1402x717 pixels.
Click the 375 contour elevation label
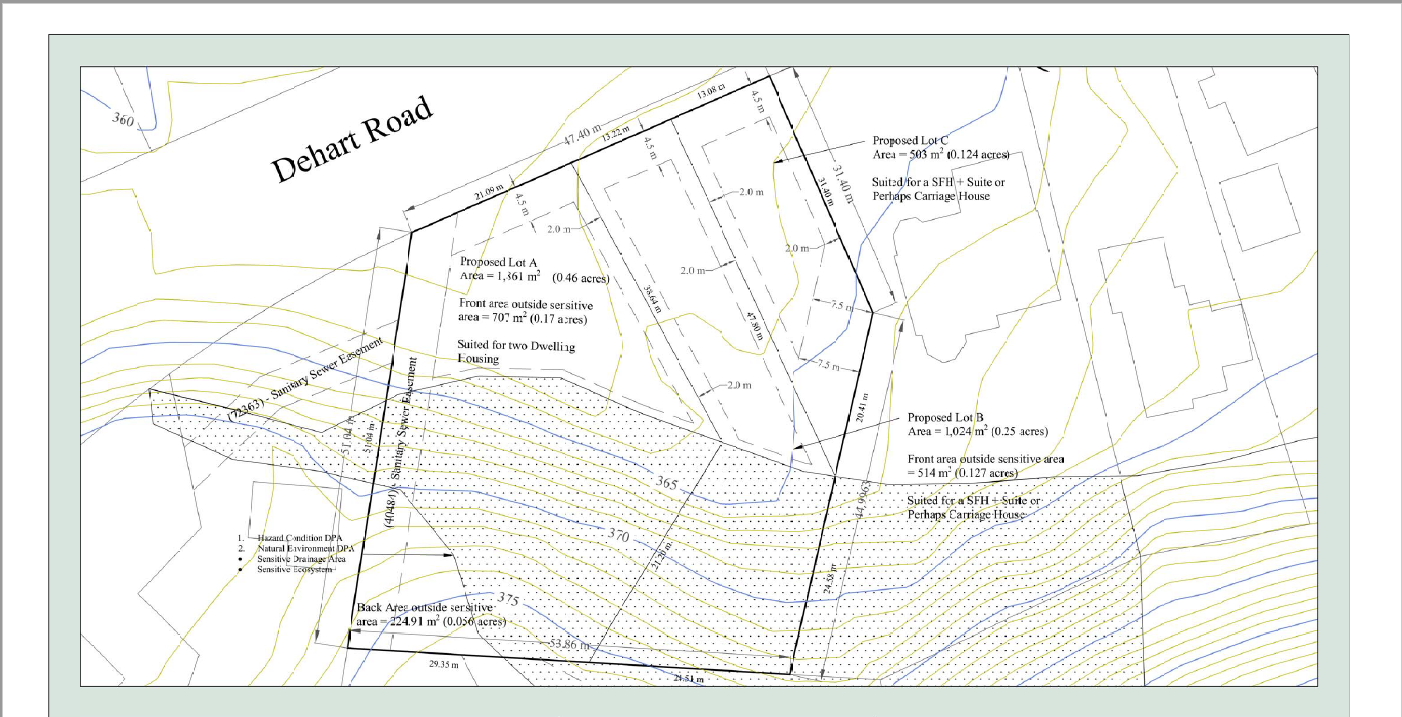point(508,601)
